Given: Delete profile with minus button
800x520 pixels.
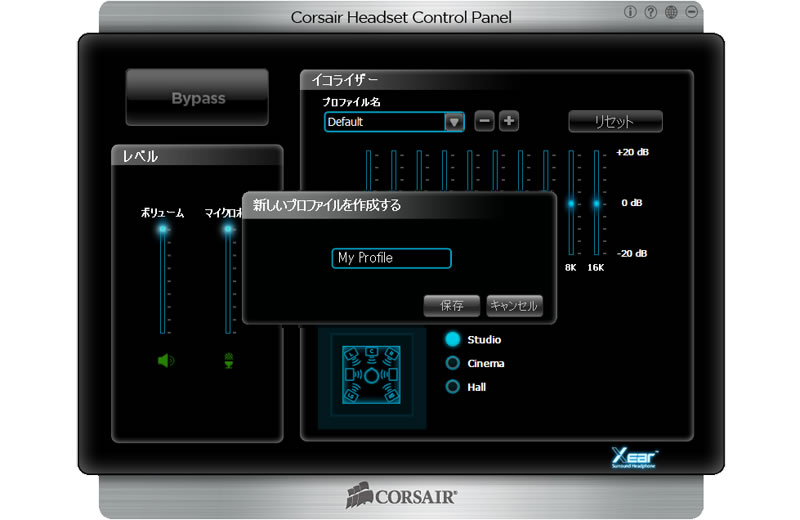Looking at the screenshot, I should [x=484, y=121].
